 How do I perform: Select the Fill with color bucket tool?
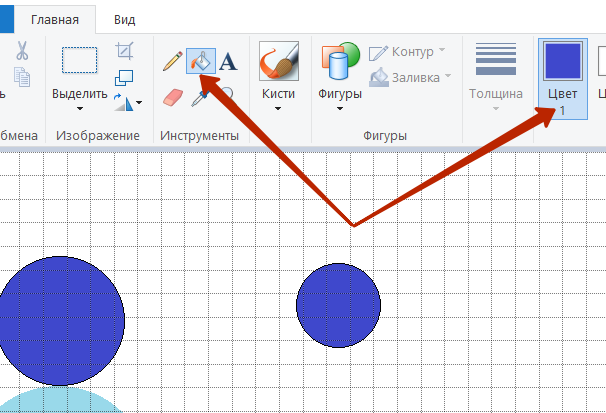201,61
